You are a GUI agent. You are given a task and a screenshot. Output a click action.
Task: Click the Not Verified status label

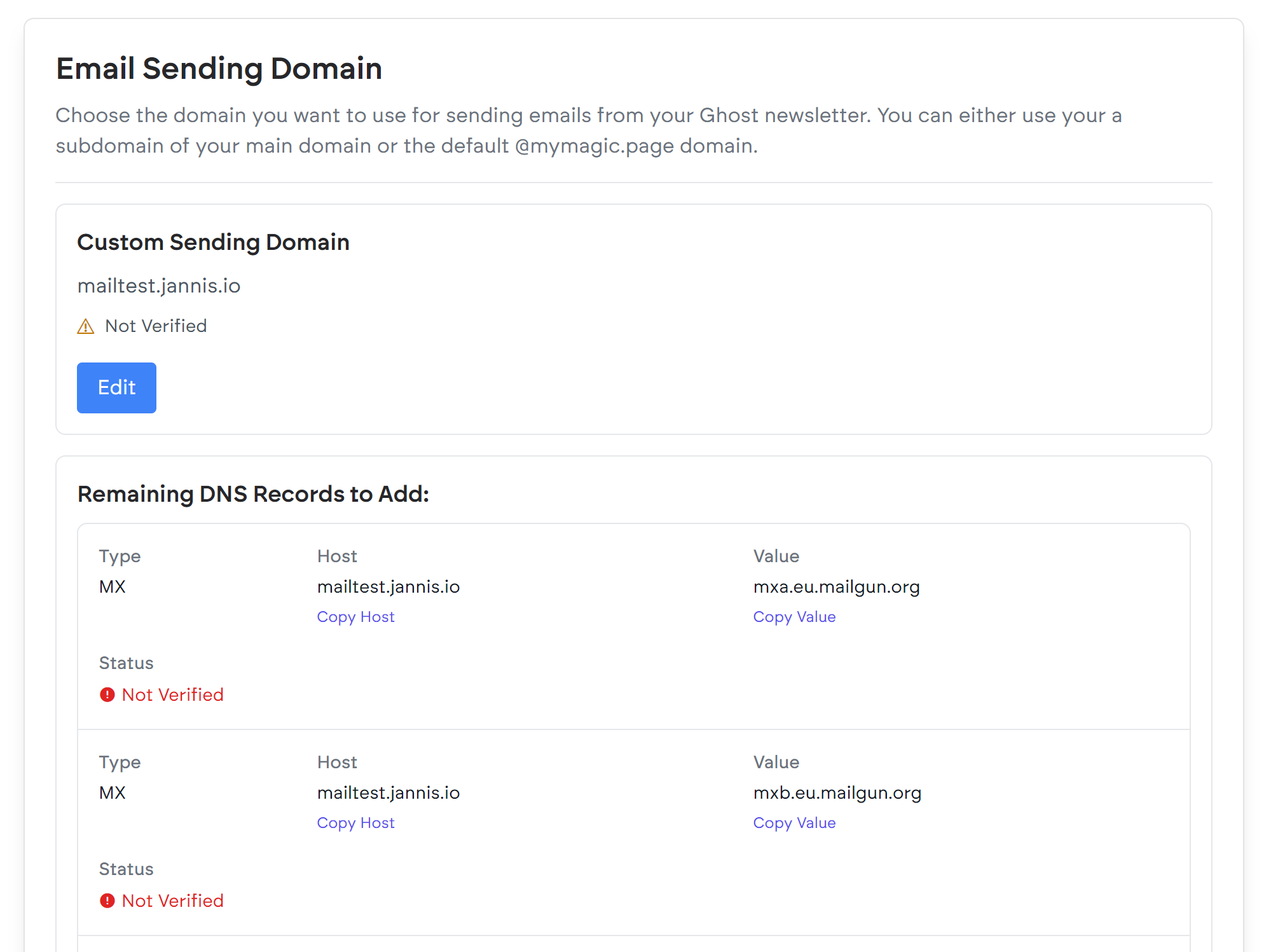pyautogui.click(x=155, y=325)
